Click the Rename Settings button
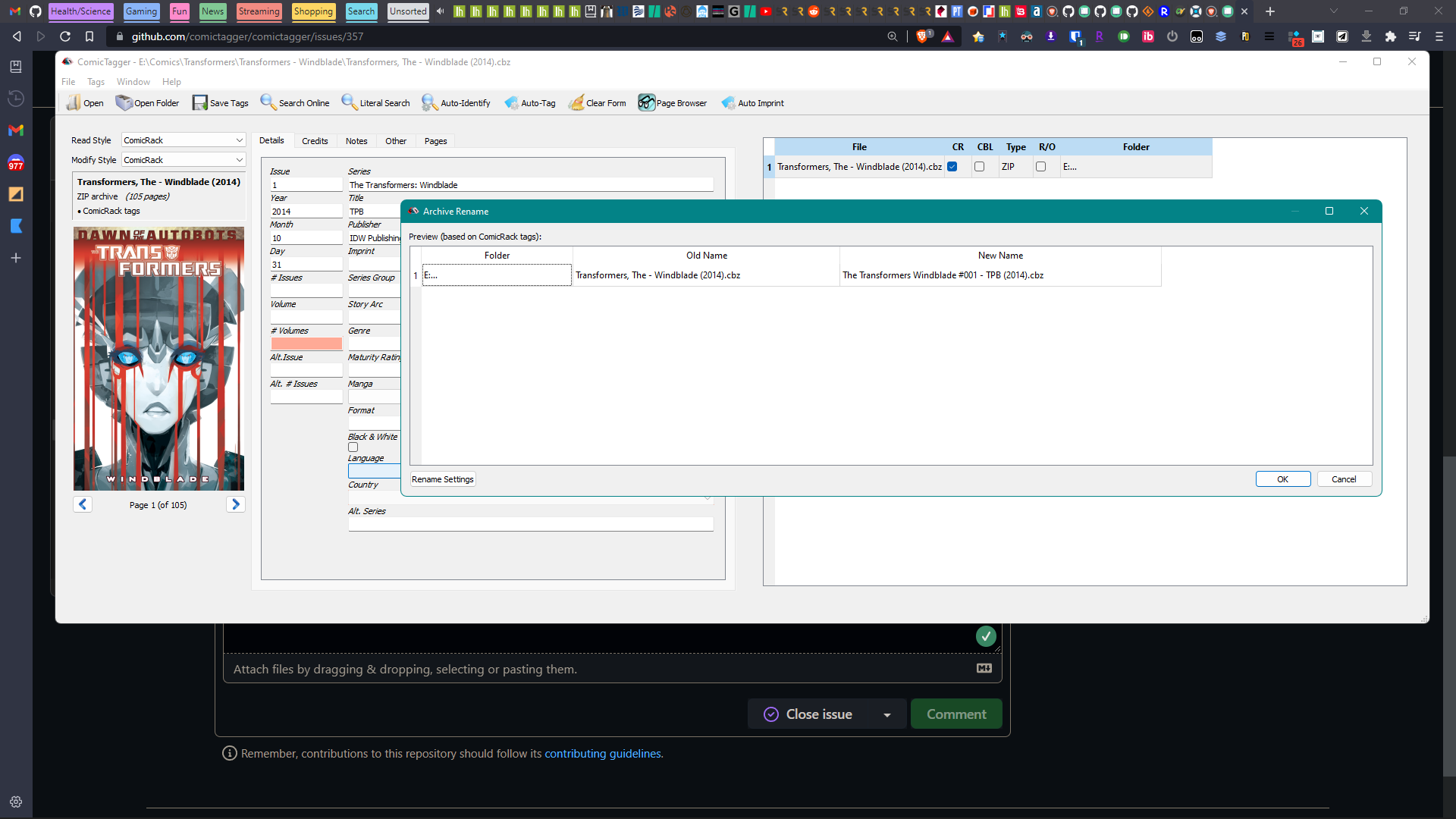 pos(442,479)
